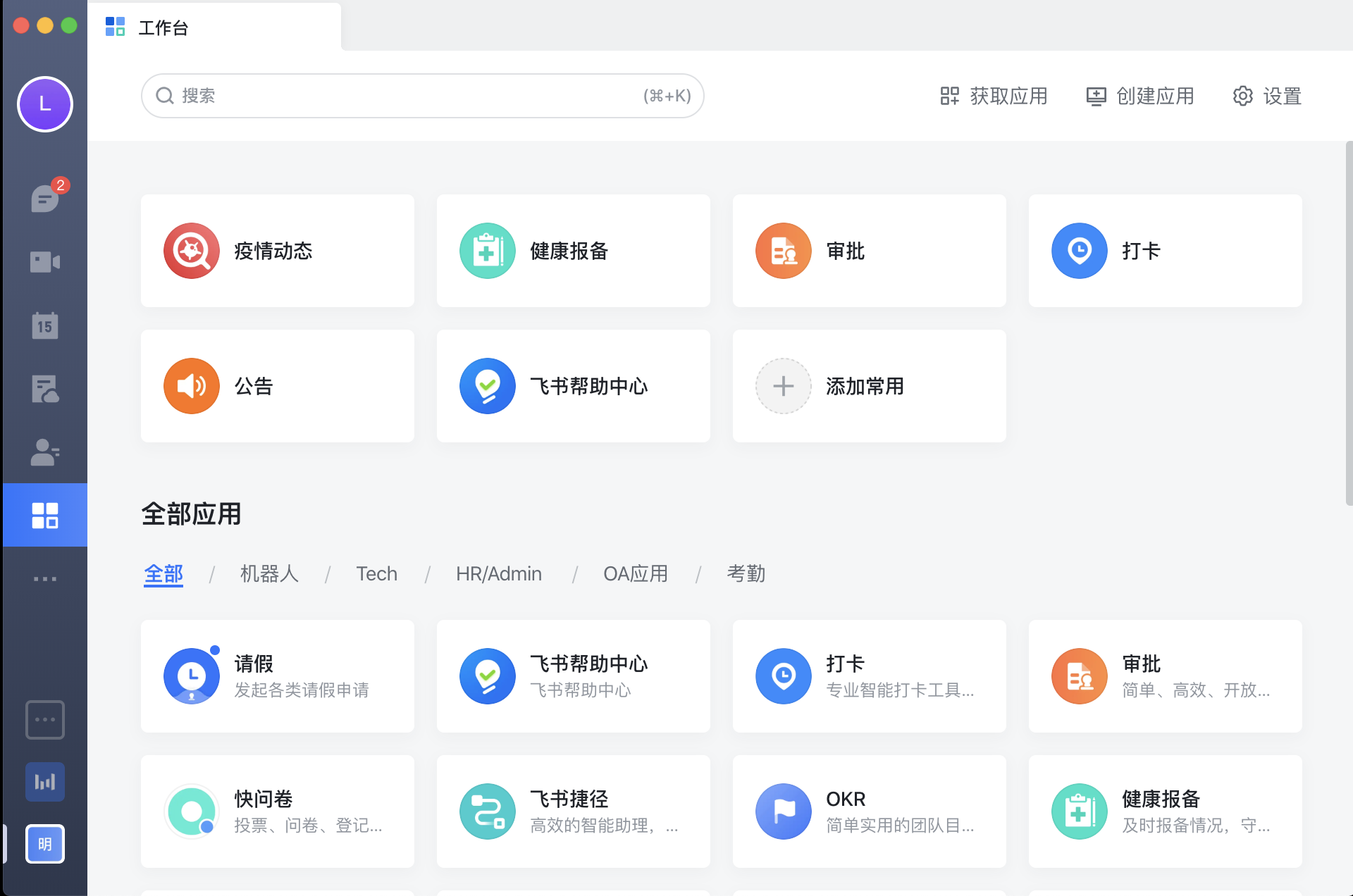Launch the 飞书捷径 assistant app
The height and width of the screenshot is (896, 1353).
pyautogui.click(x=573, y=811)
